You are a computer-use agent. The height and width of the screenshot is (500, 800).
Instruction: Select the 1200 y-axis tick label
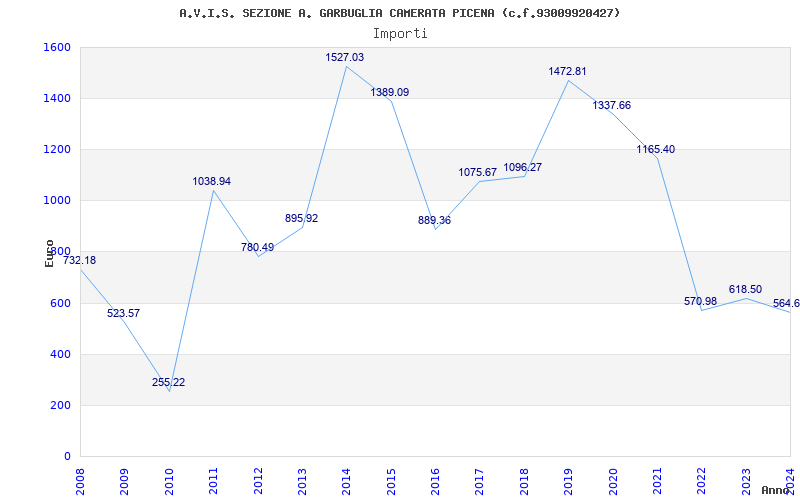click(x=58, y=149)
